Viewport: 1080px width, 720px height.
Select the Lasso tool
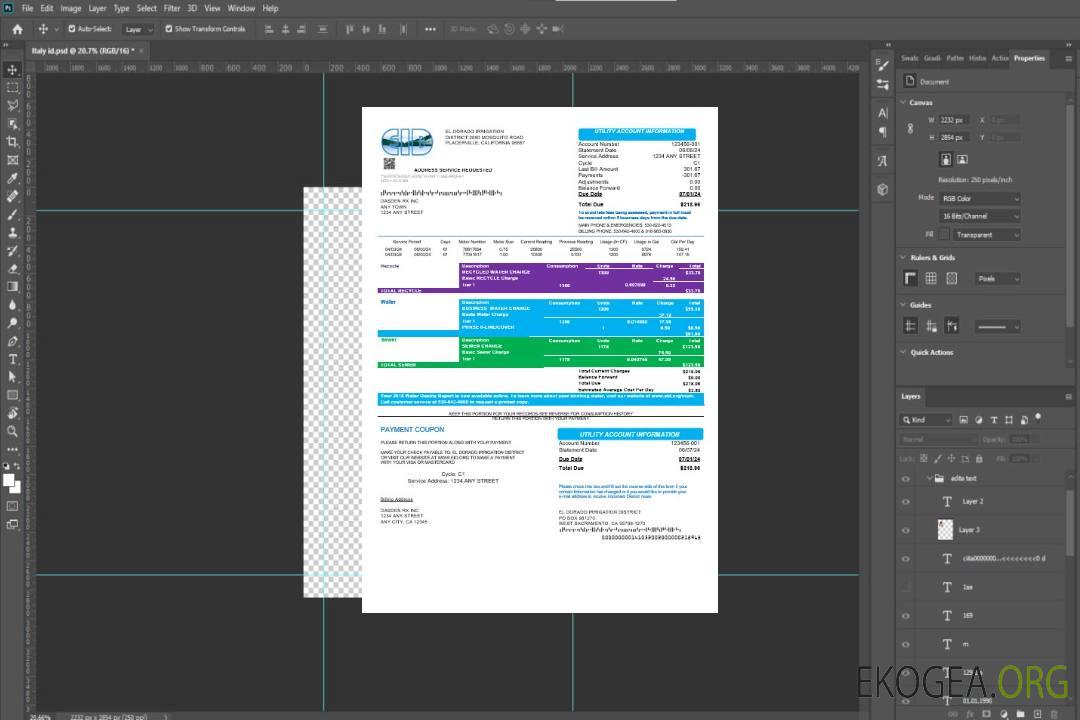pyautogui.click(x=12, y=105)
